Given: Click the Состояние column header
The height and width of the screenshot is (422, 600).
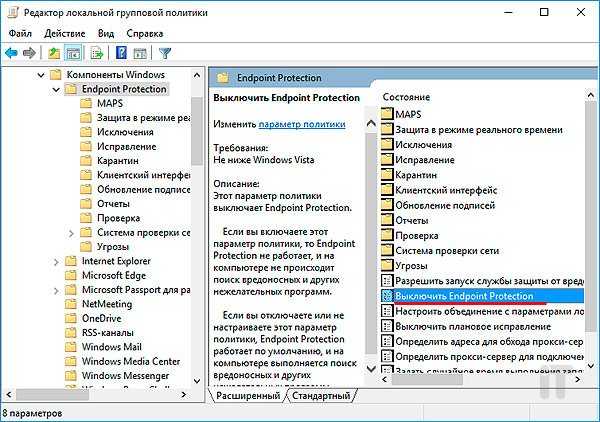Looking at the screenshot, I should (x=406, y=97).
